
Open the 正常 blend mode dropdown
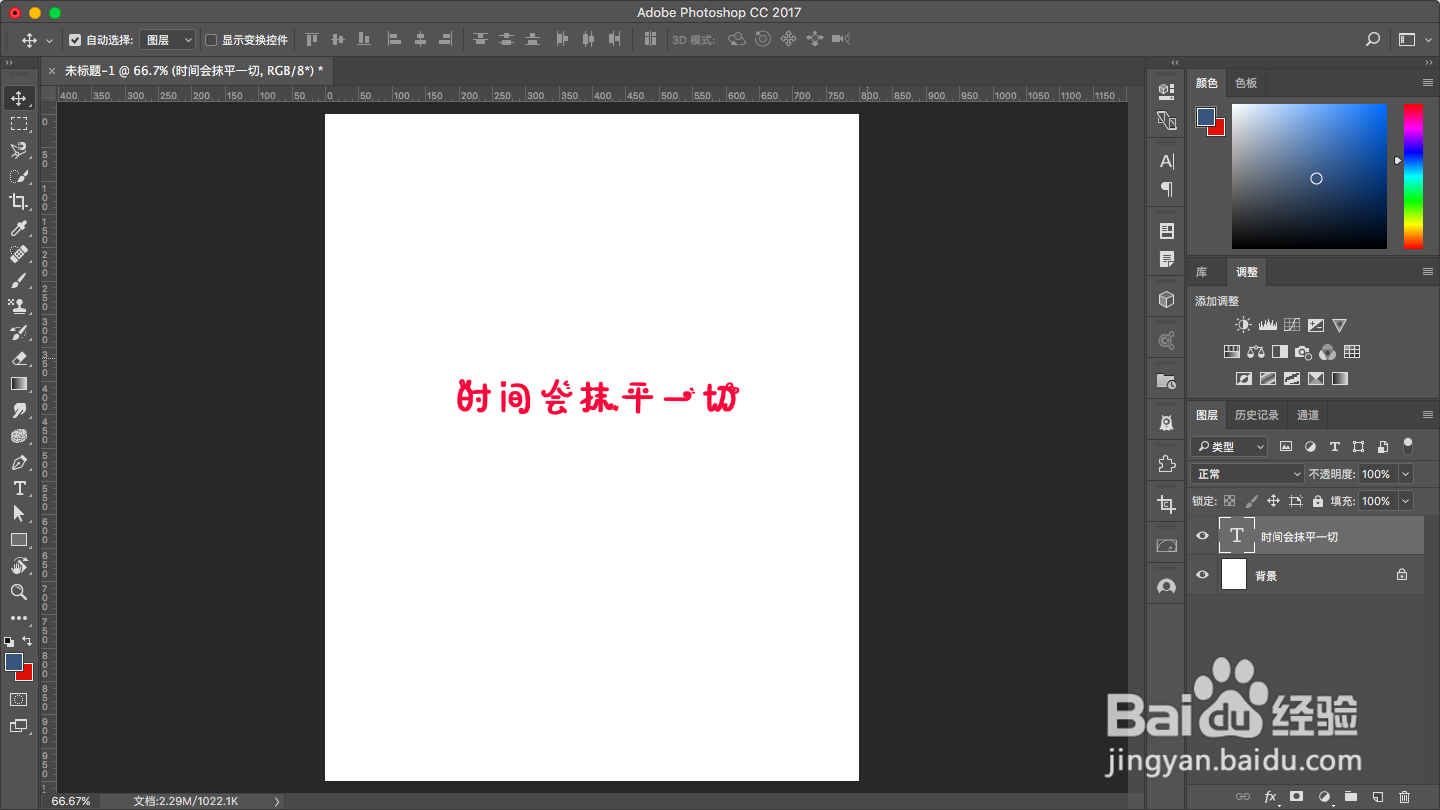(1247, 474)
